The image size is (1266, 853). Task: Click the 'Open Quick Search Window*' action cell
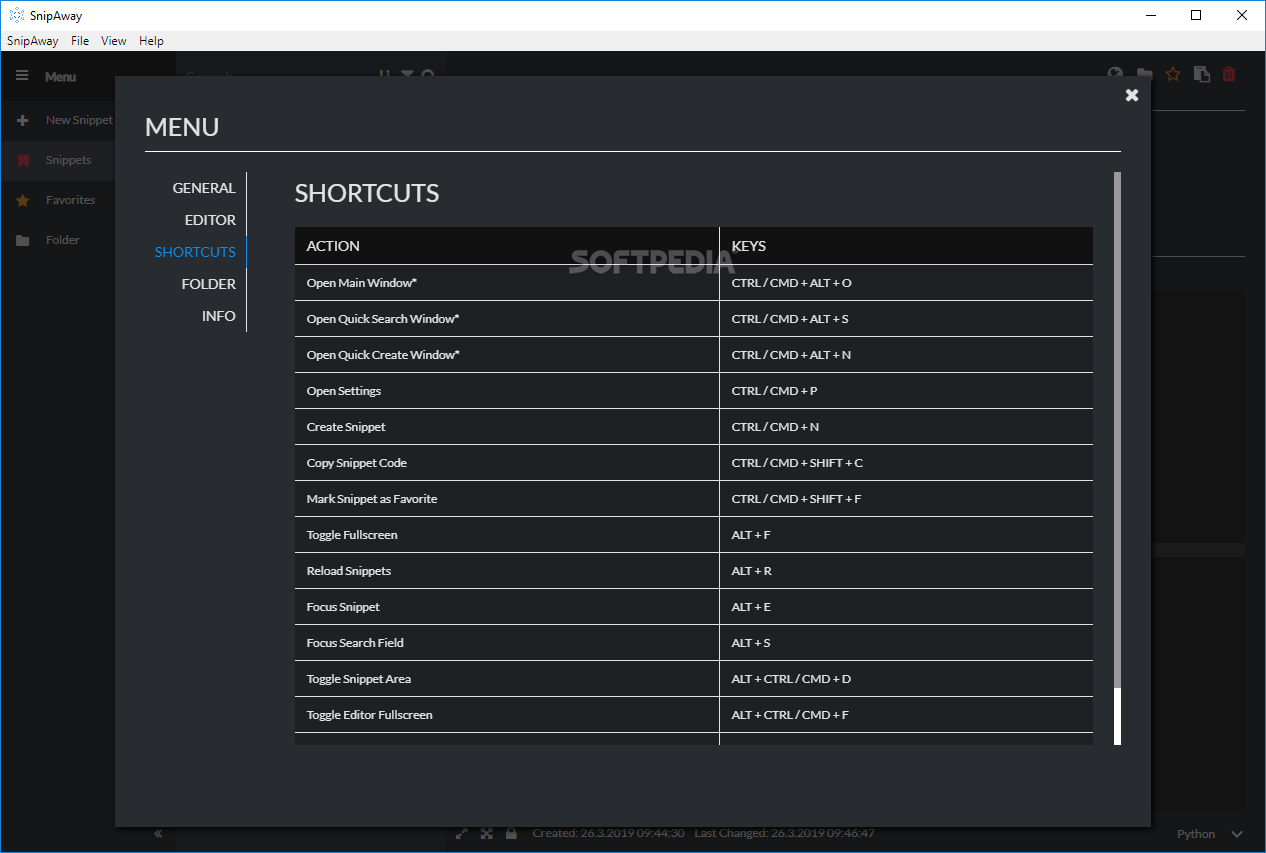[x=507, y=319]
